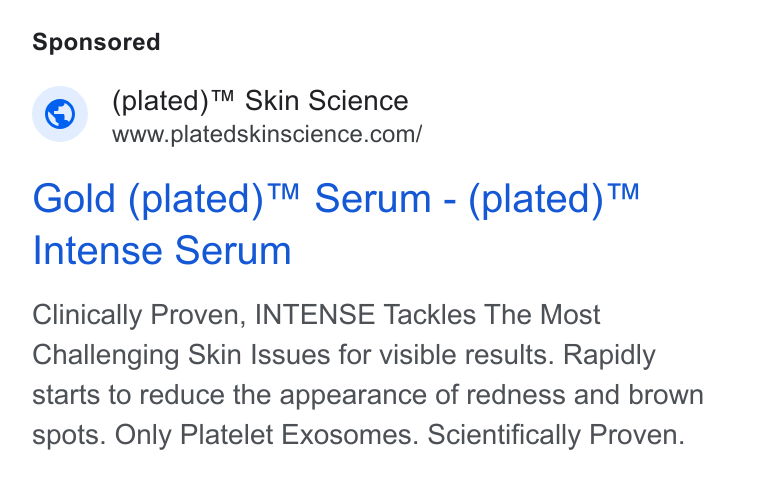Click Skin Science in the advertiser name
Viewport: 760px width, 478px height.
pos(327,101)
